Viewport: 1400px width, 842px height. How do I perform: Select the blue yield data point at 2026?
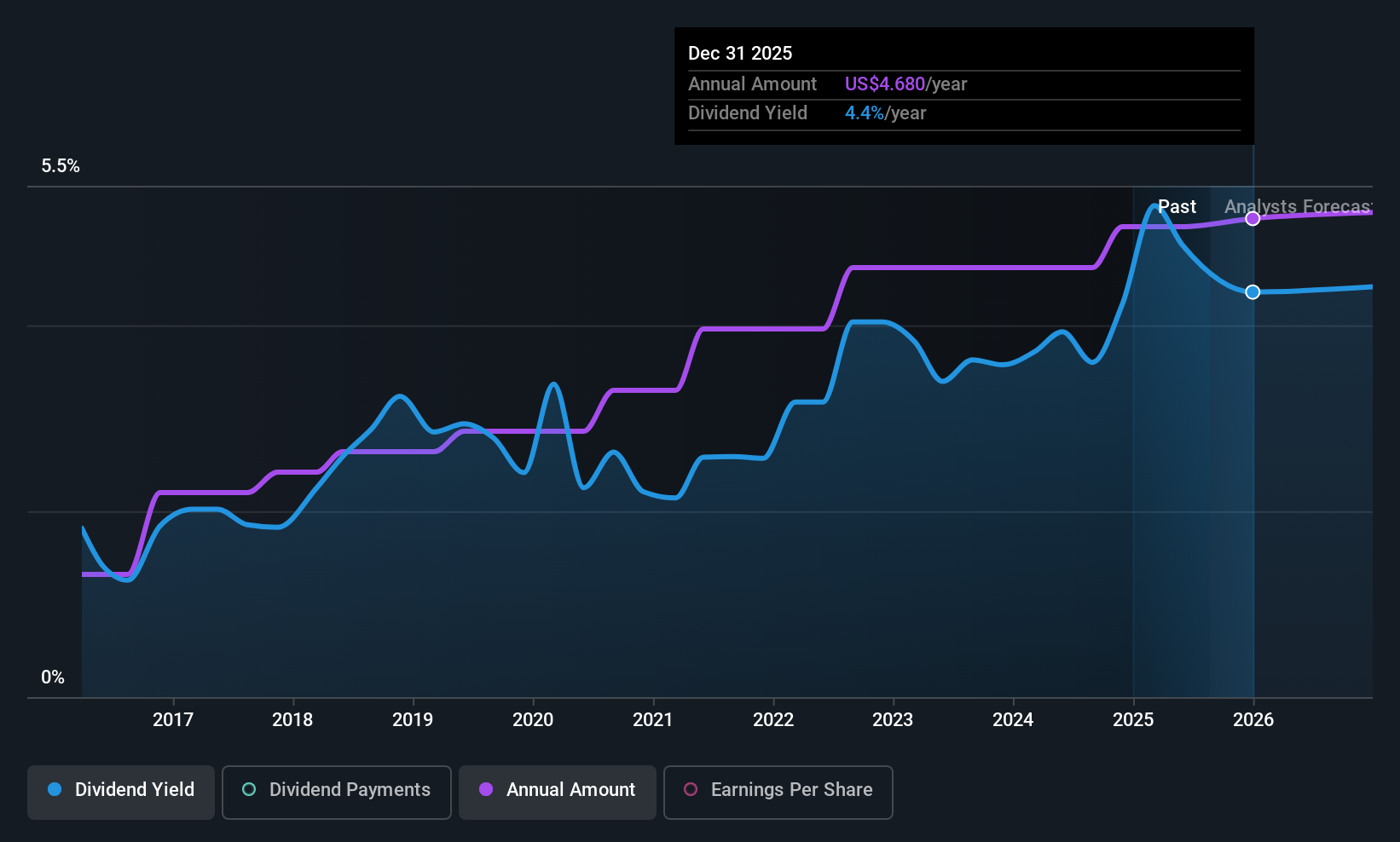1252,292
